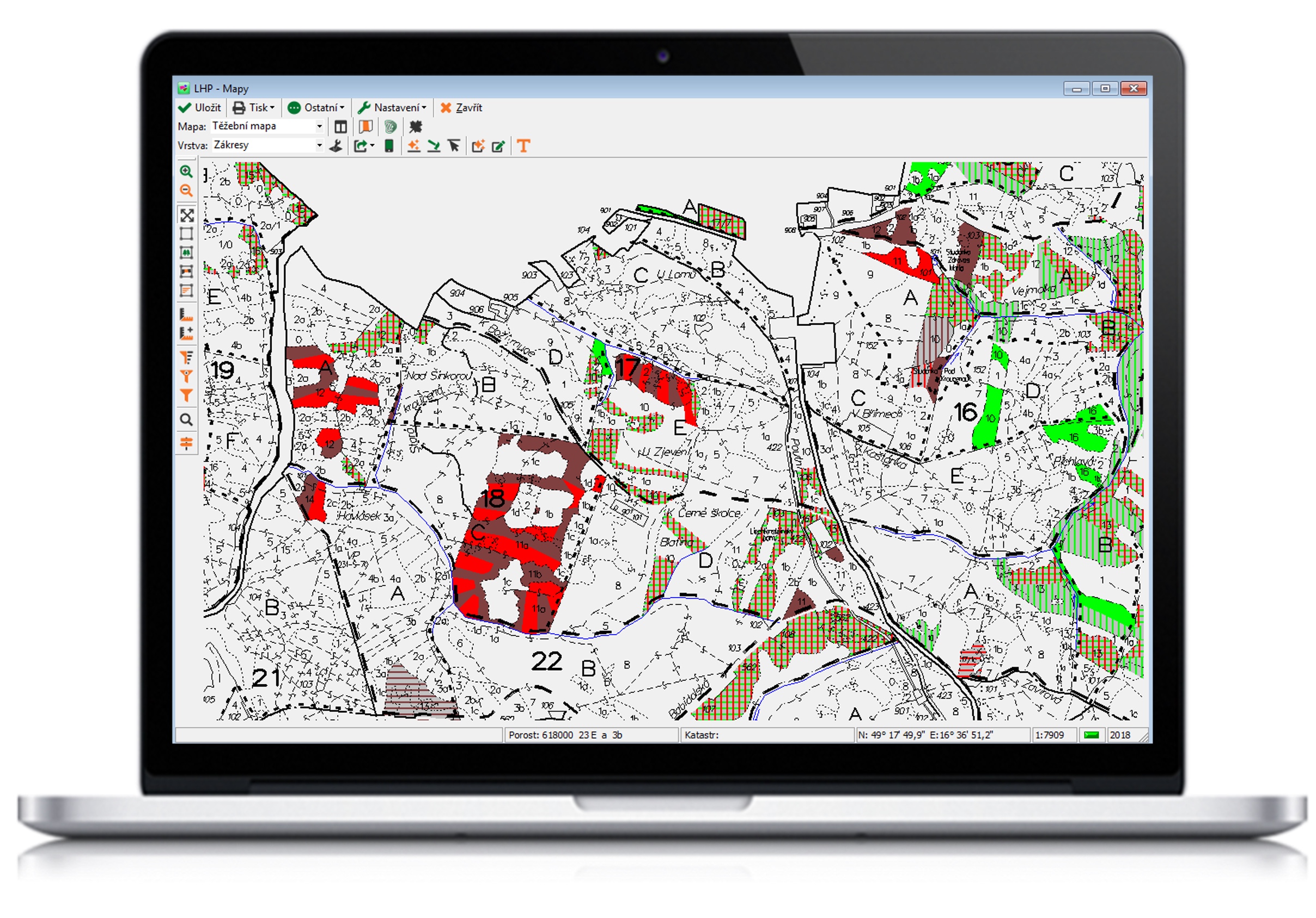This screenshot has height=918, width=1316.
Task: Select the full extent arrows tool
Action: 187,216
